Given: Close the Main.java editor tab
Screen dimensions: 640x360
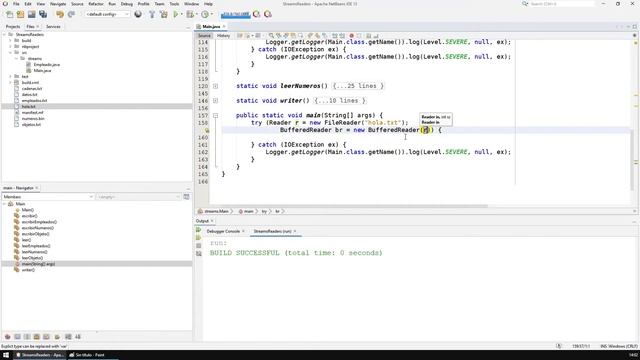Looking at the screenshot, I should [x=224, y=27].
